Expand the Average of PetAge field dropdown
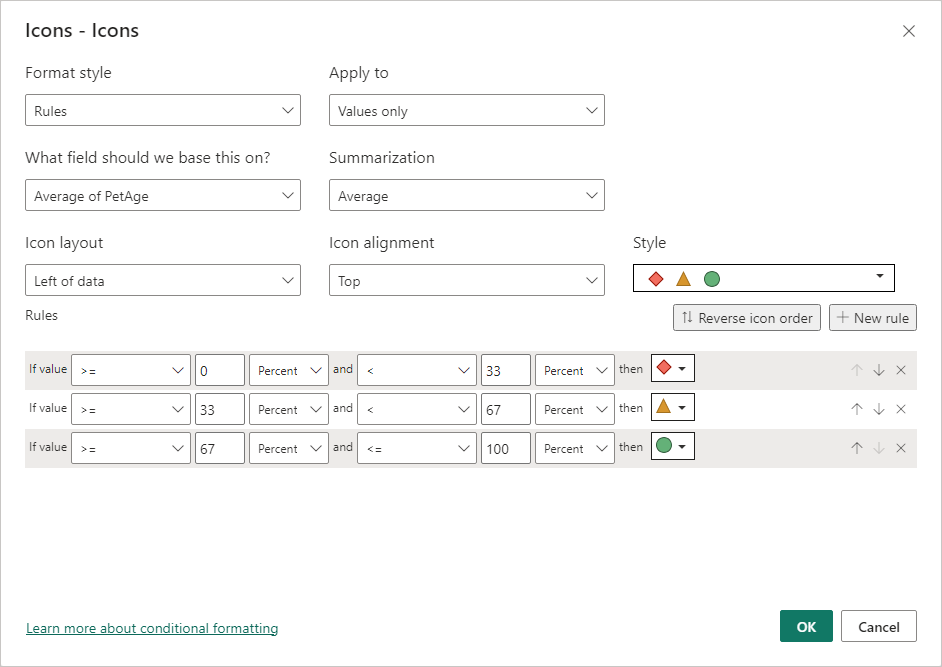The image size is (942, 667). (x=162, y=196)
